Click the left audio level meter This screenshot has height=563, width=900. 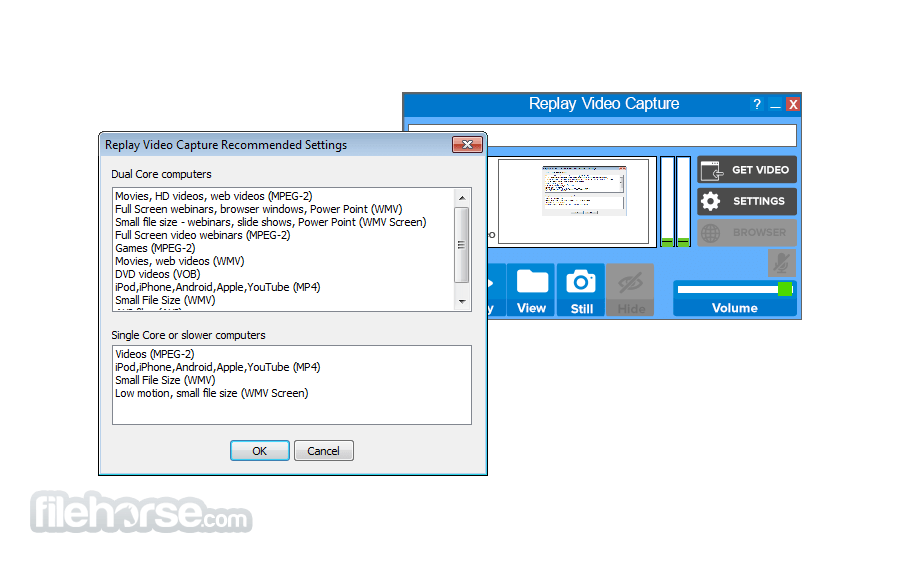tap(667, 201)
